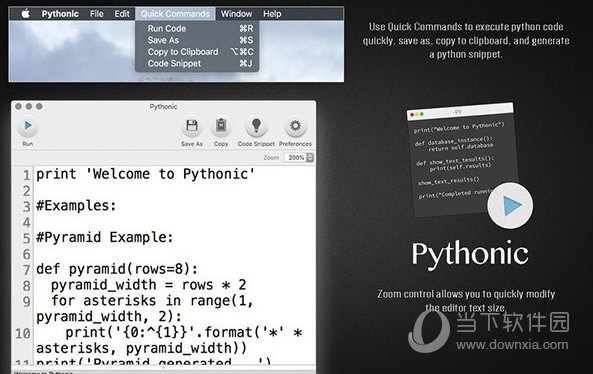Choose Save As from Quick Commands

197,40
